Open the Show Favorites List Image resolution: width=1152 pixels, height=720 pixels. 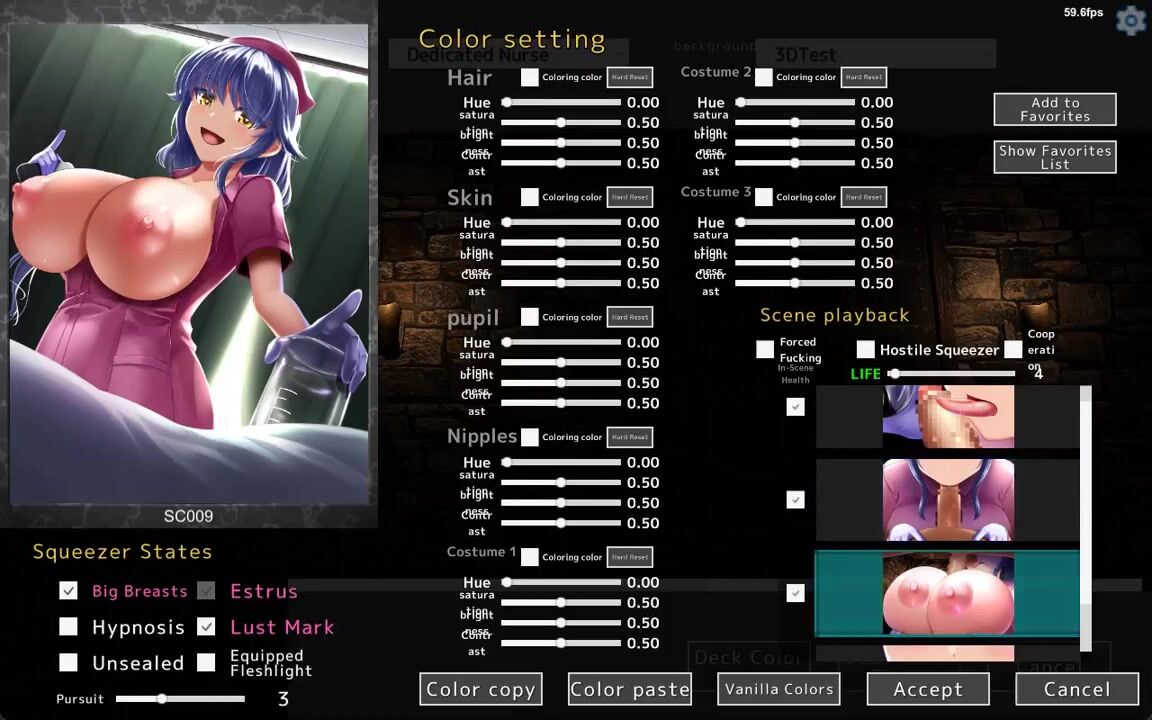point(1054,157)
